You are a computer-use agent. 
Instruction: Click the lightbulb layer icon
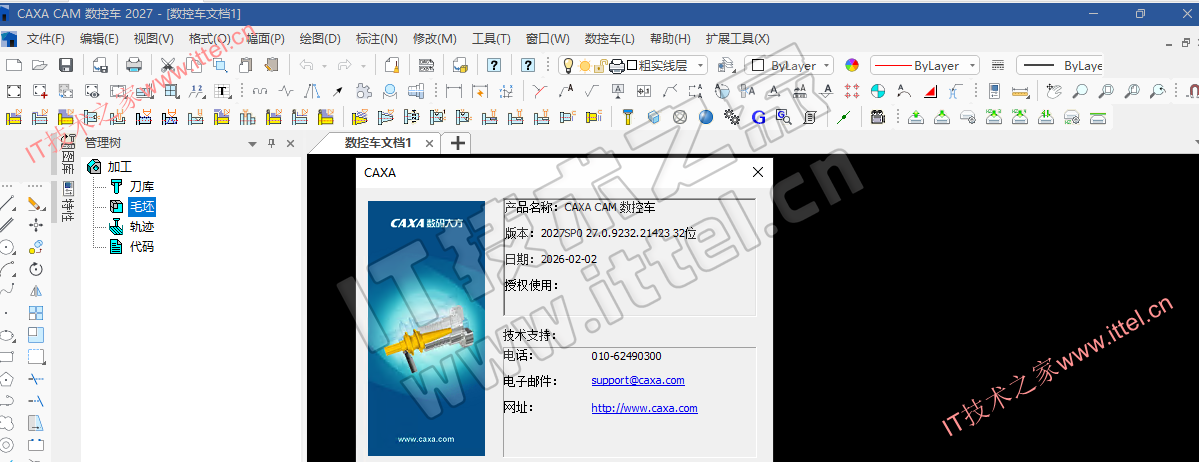[x=568, y=66]
